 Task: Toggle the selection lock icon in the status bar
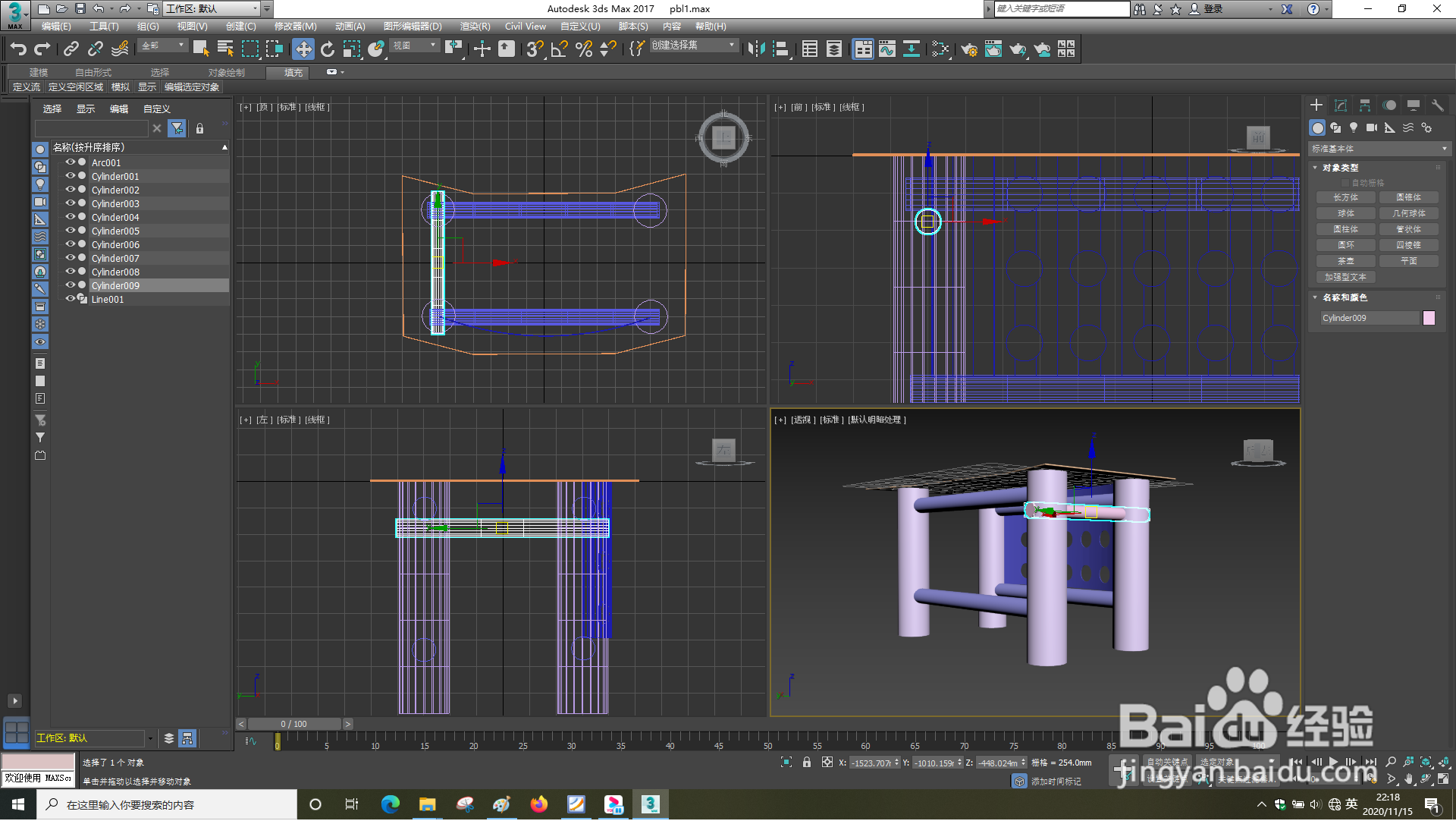807,763
